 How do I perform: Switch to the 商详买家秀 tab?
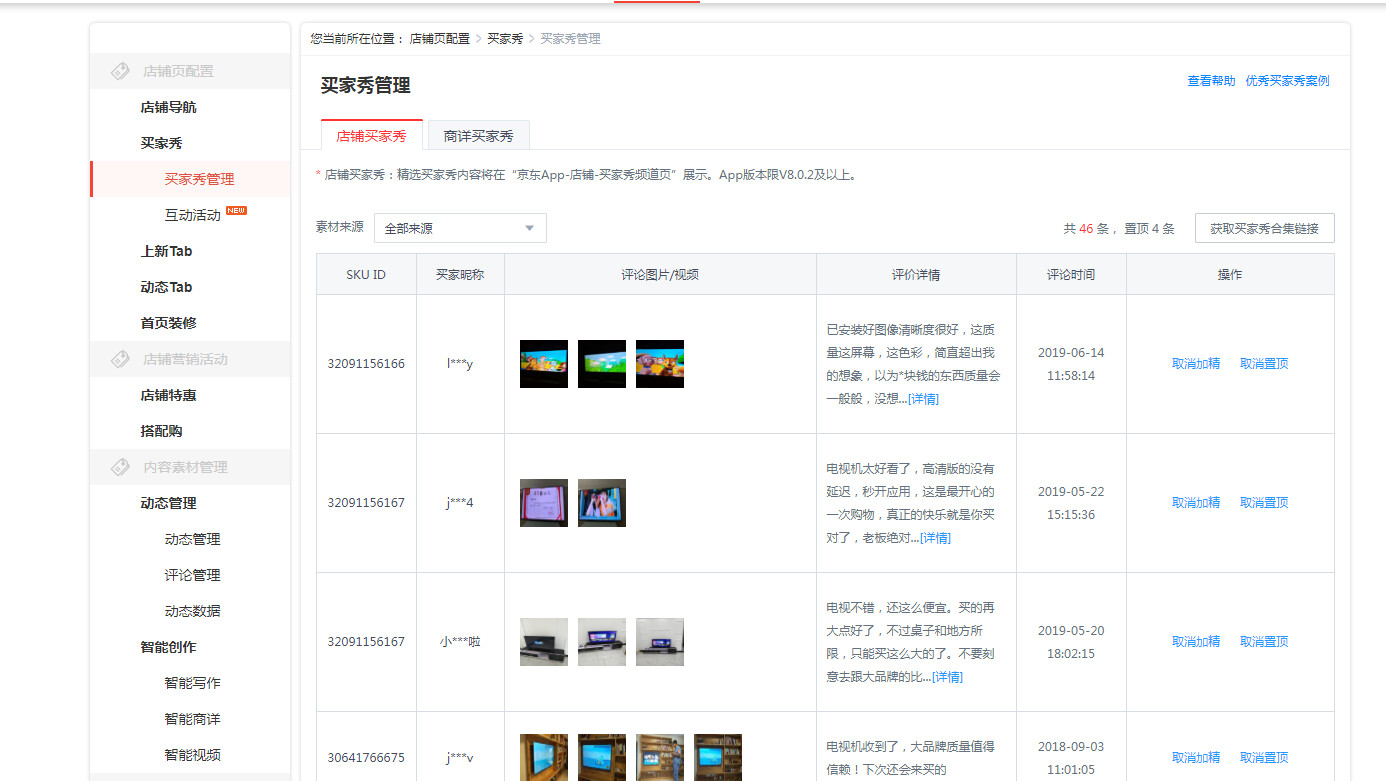click(478, 135)
